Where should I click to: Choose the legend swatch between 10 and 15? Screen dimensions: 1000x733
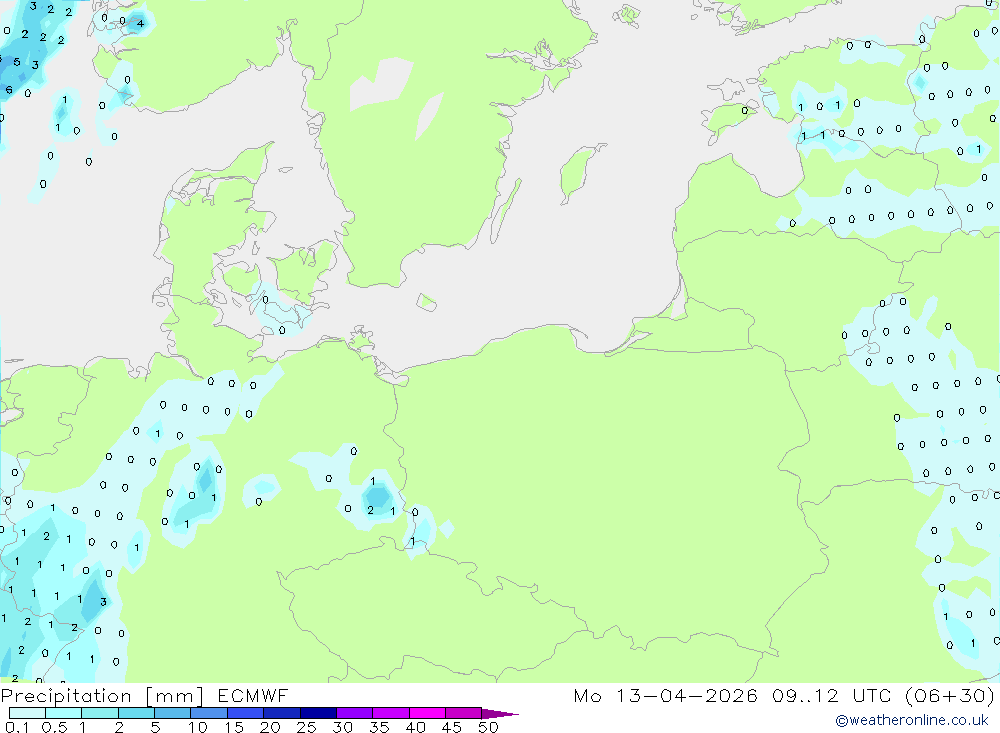coord(209,713)
